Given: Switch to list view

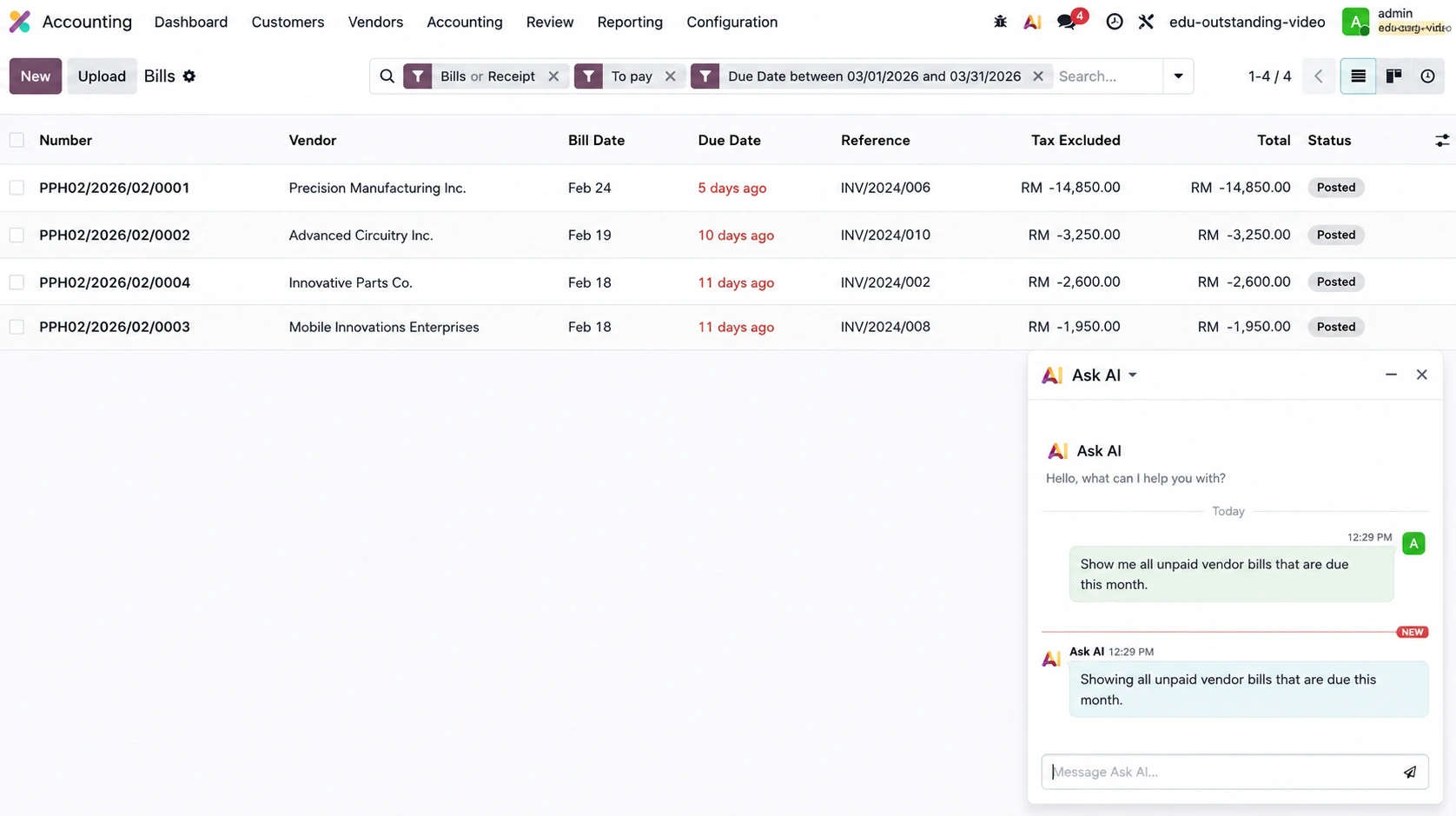Looking at the screenshot, I should click(x=1358, y=76).
